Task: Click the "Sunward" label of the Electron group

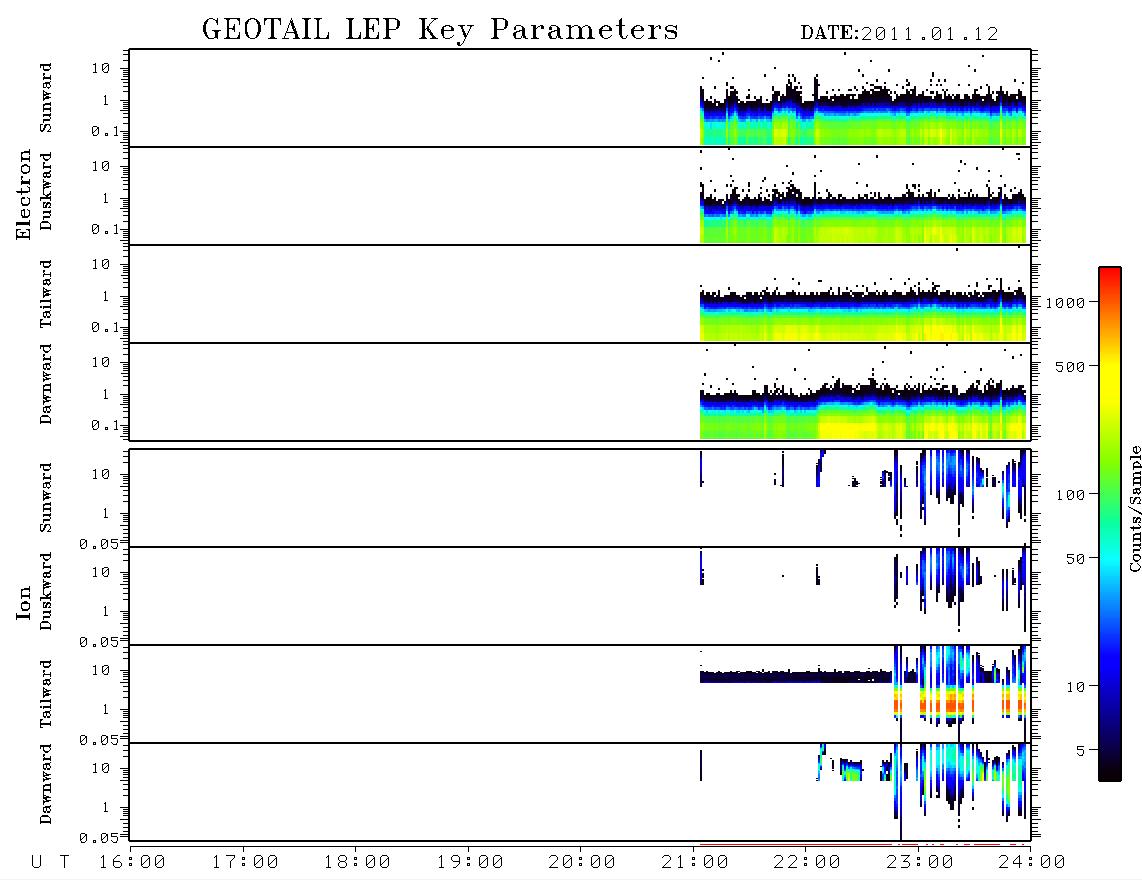Action: click(x=45, y=98)
